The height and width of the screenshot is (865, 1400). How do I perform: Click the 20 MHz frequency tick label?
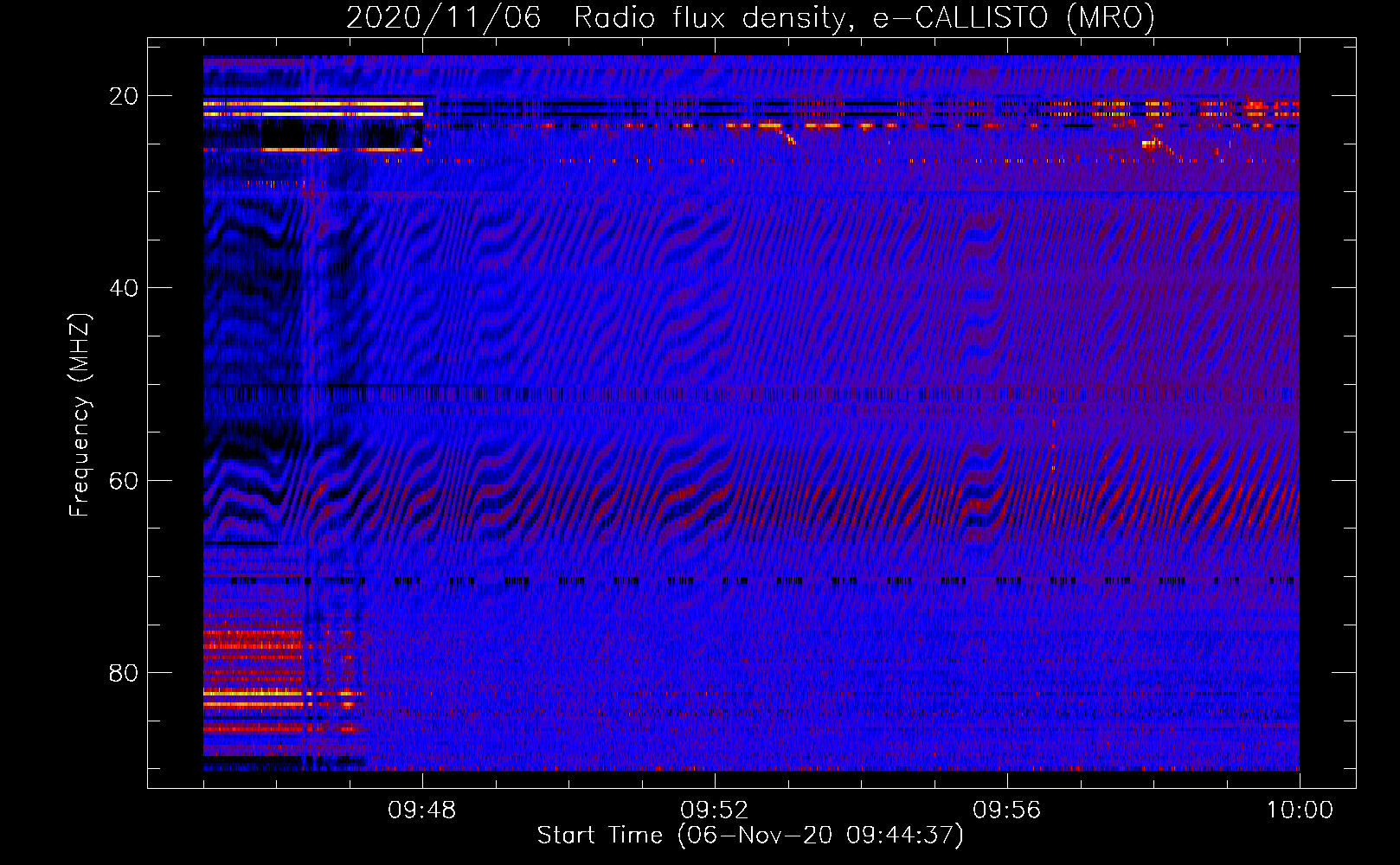pos(124,96)
